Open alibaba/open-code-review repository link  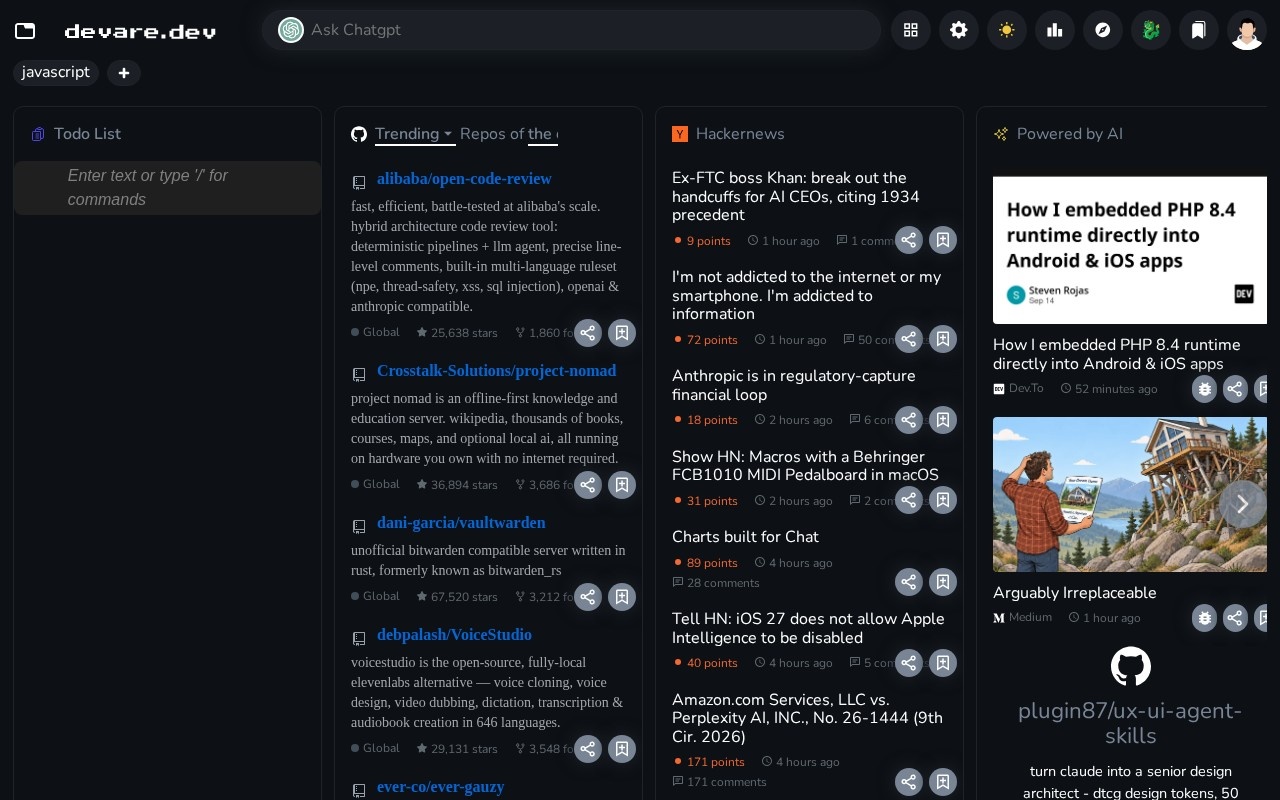[x=464, y=179]
